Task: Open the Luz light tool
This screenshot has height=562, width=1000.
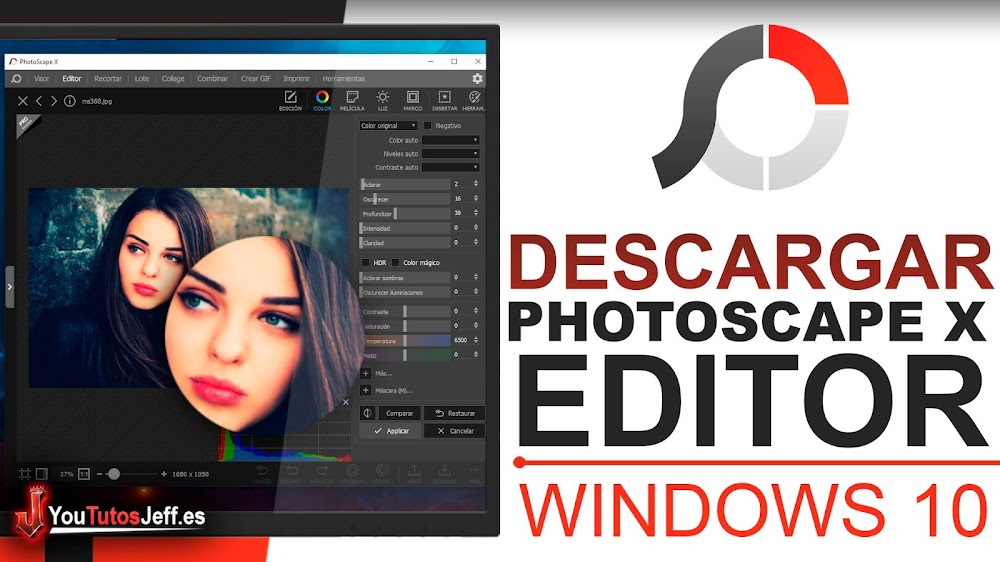Action: 383,100
